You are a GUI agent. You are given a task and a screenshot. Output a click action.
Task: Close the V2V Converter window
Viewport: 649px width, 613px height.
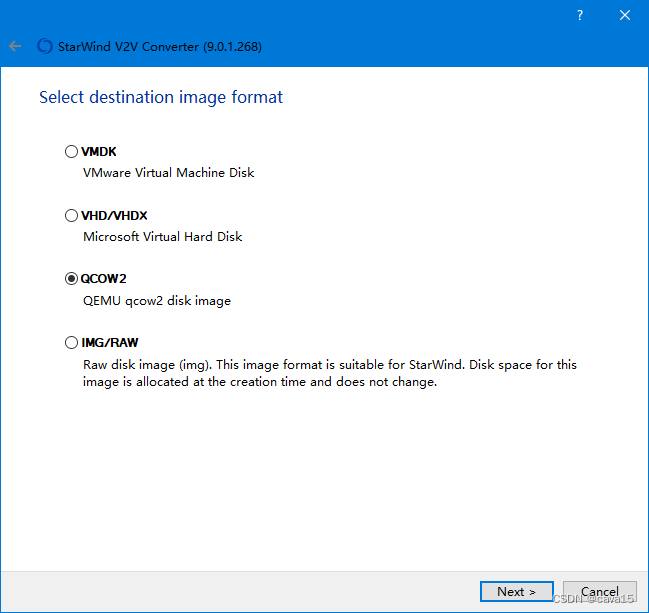[625, 15]
